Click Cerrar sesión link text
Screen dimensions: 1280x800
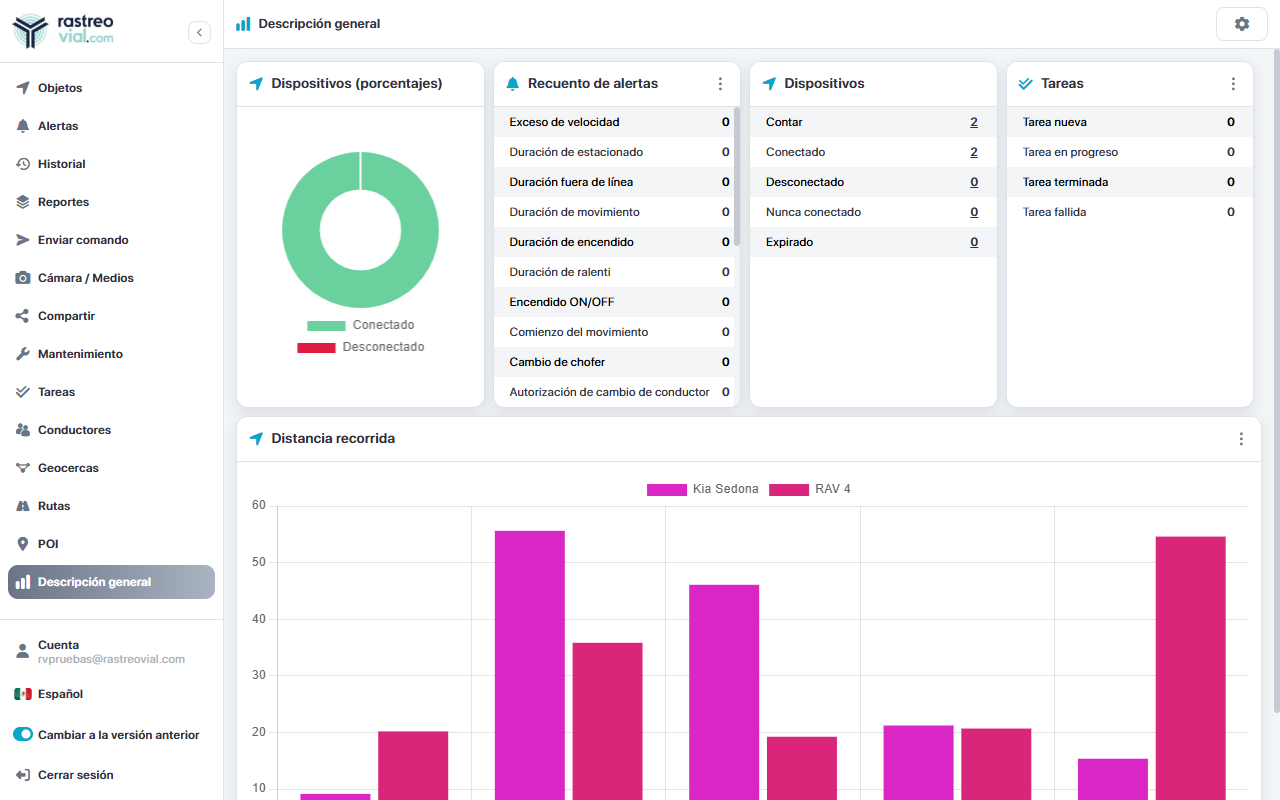76,775
